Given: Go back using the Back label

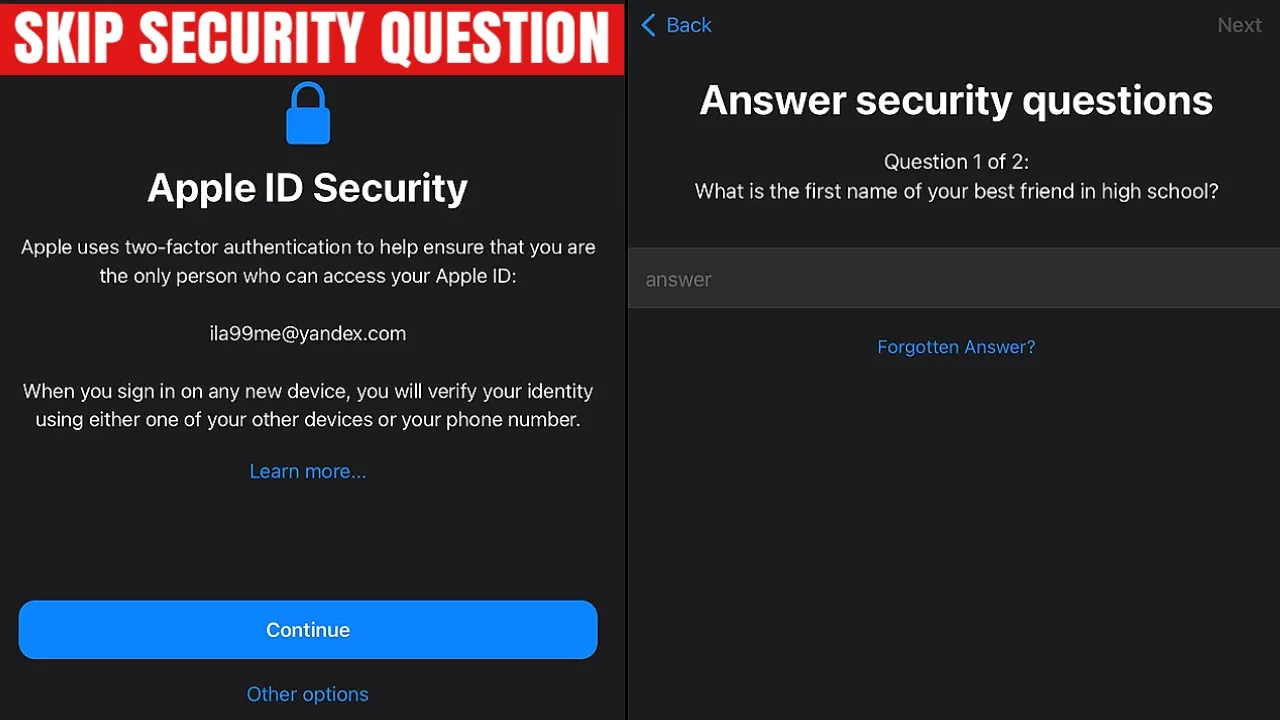Looking at the screenshot, I should coord(689,25).
